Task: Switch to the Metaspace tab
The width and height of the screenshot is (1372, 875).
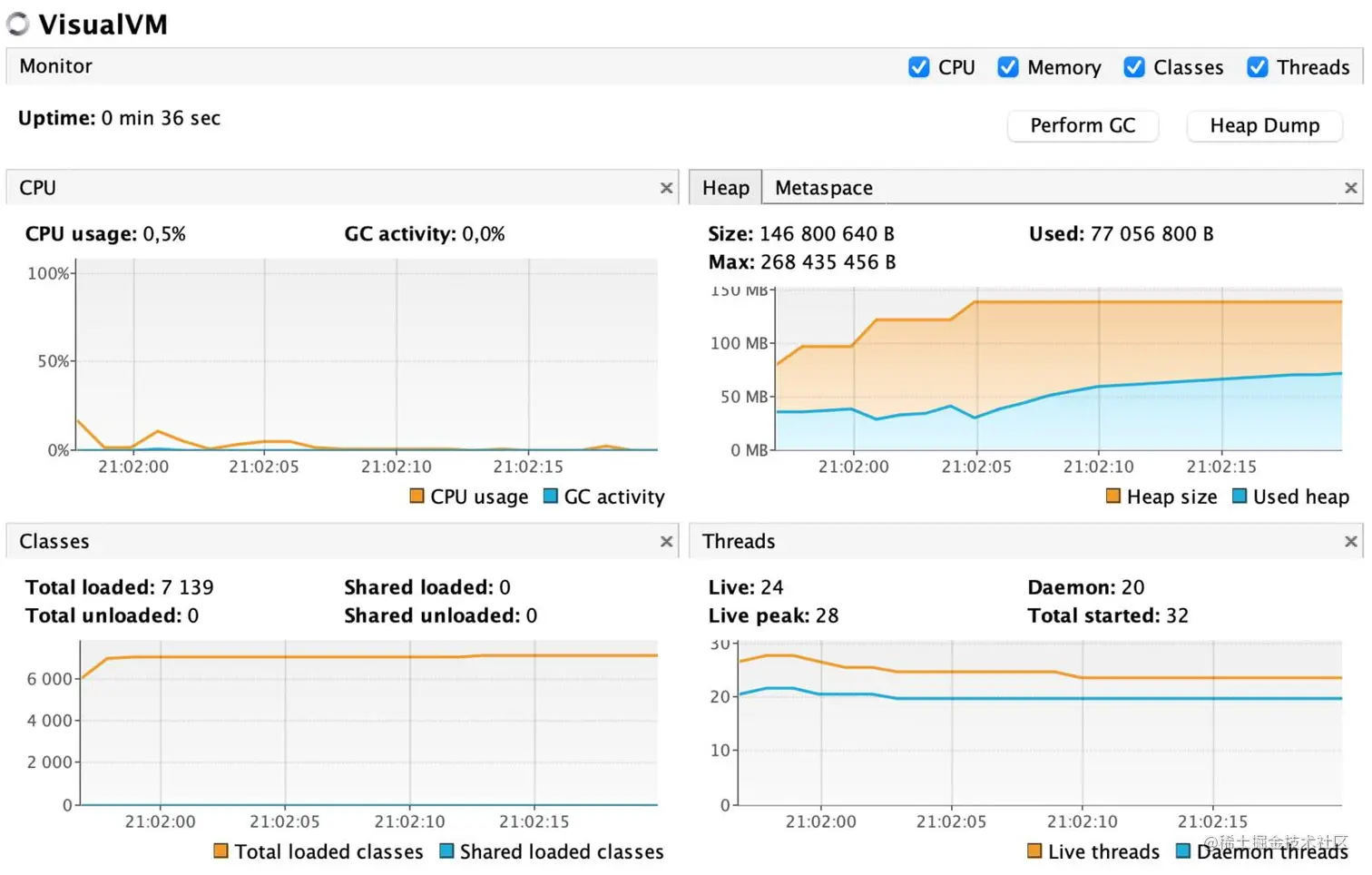Action: (x=823, y=187)
